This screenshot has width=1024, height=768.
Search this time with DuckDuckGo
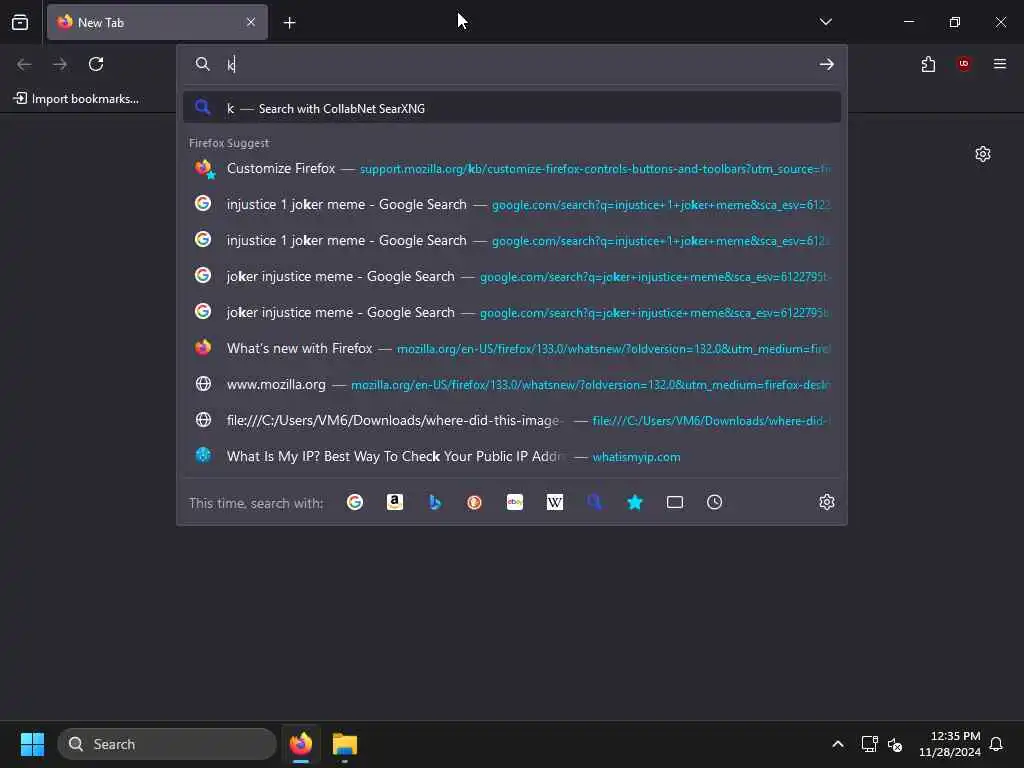click(x=475, y=502)
